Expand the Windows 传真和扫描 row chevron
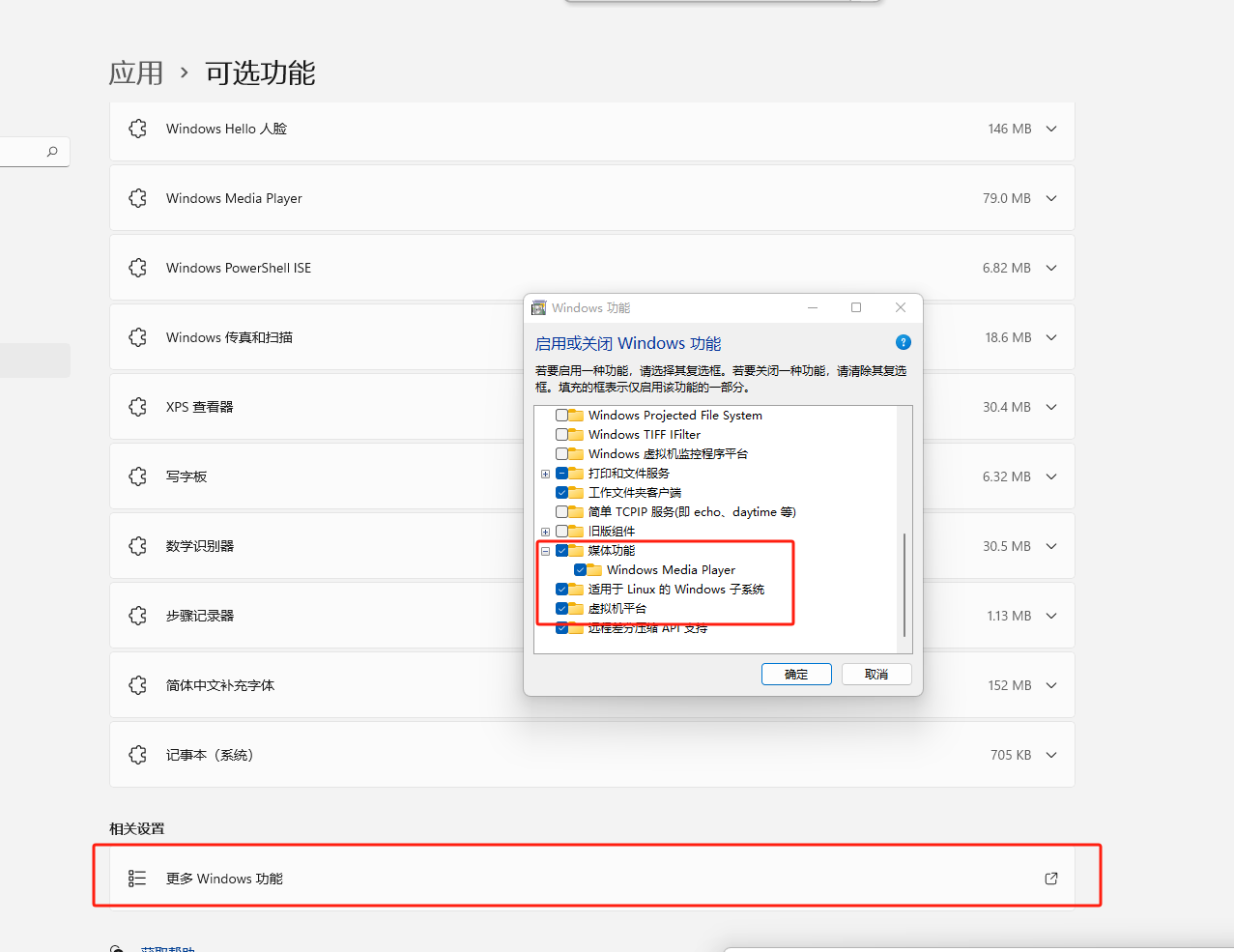The width and height of the screenshot is (1234, 952). pos(1051,337)
